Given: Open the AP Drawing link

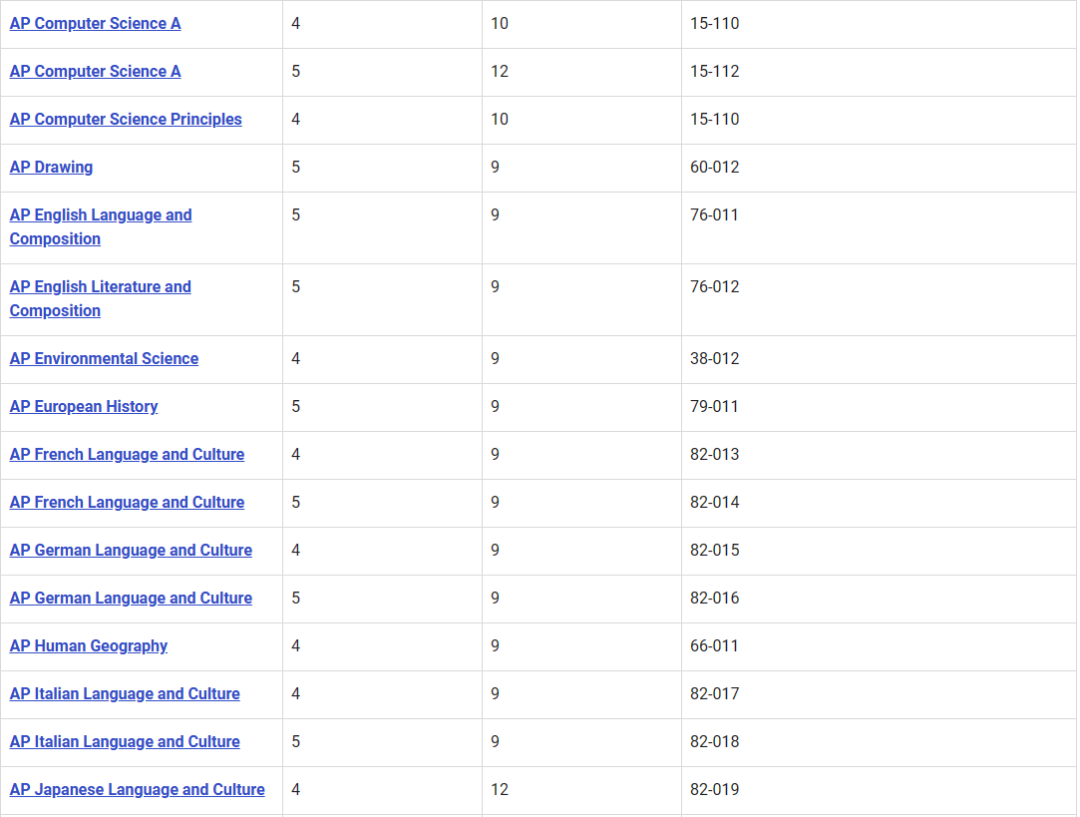Looking at the screenshot, I should point(51,167).
